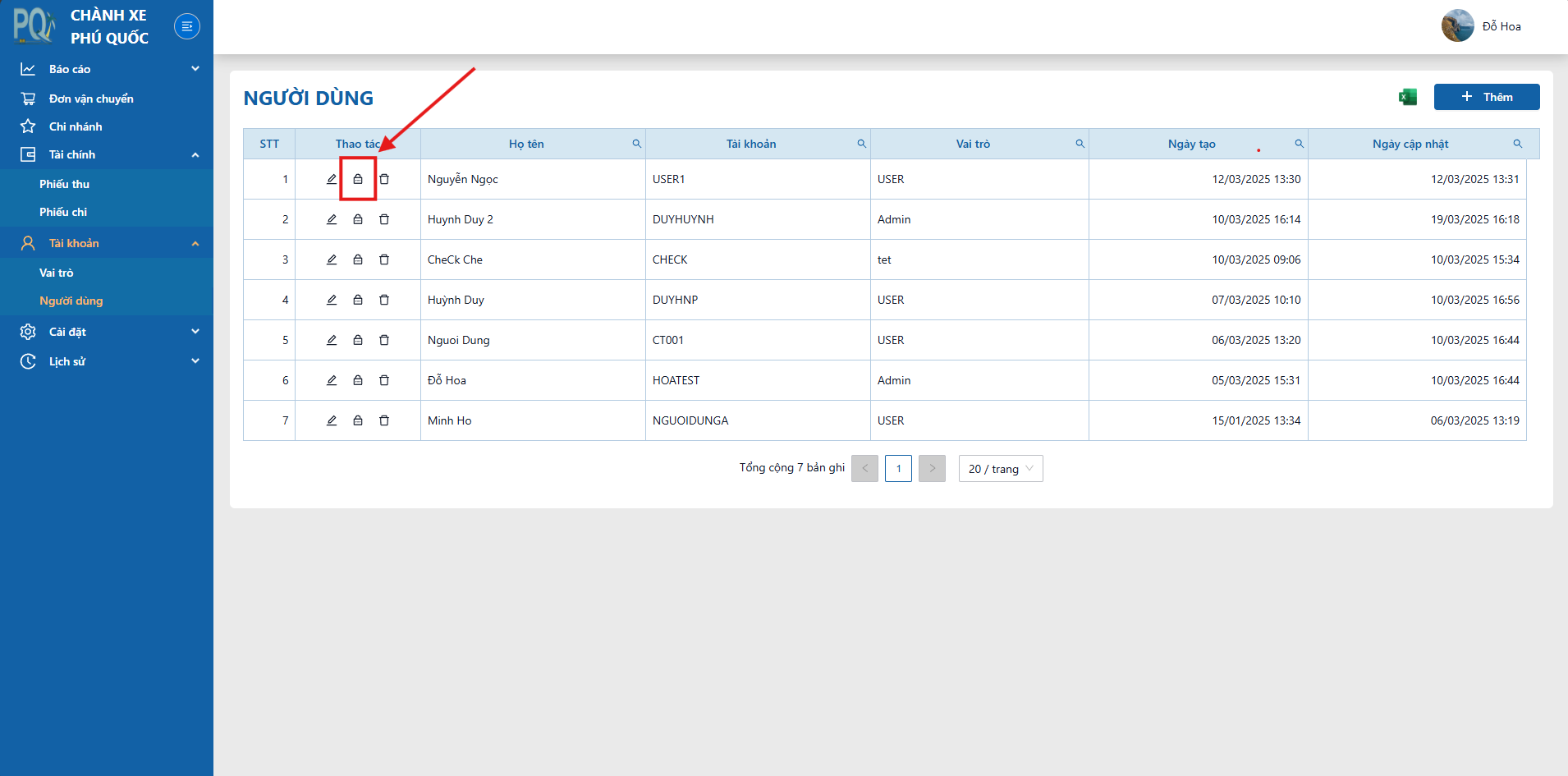Expand the Lịch sử menu
The height and width of the screenshot is (776, 1568).
point(107,361)
